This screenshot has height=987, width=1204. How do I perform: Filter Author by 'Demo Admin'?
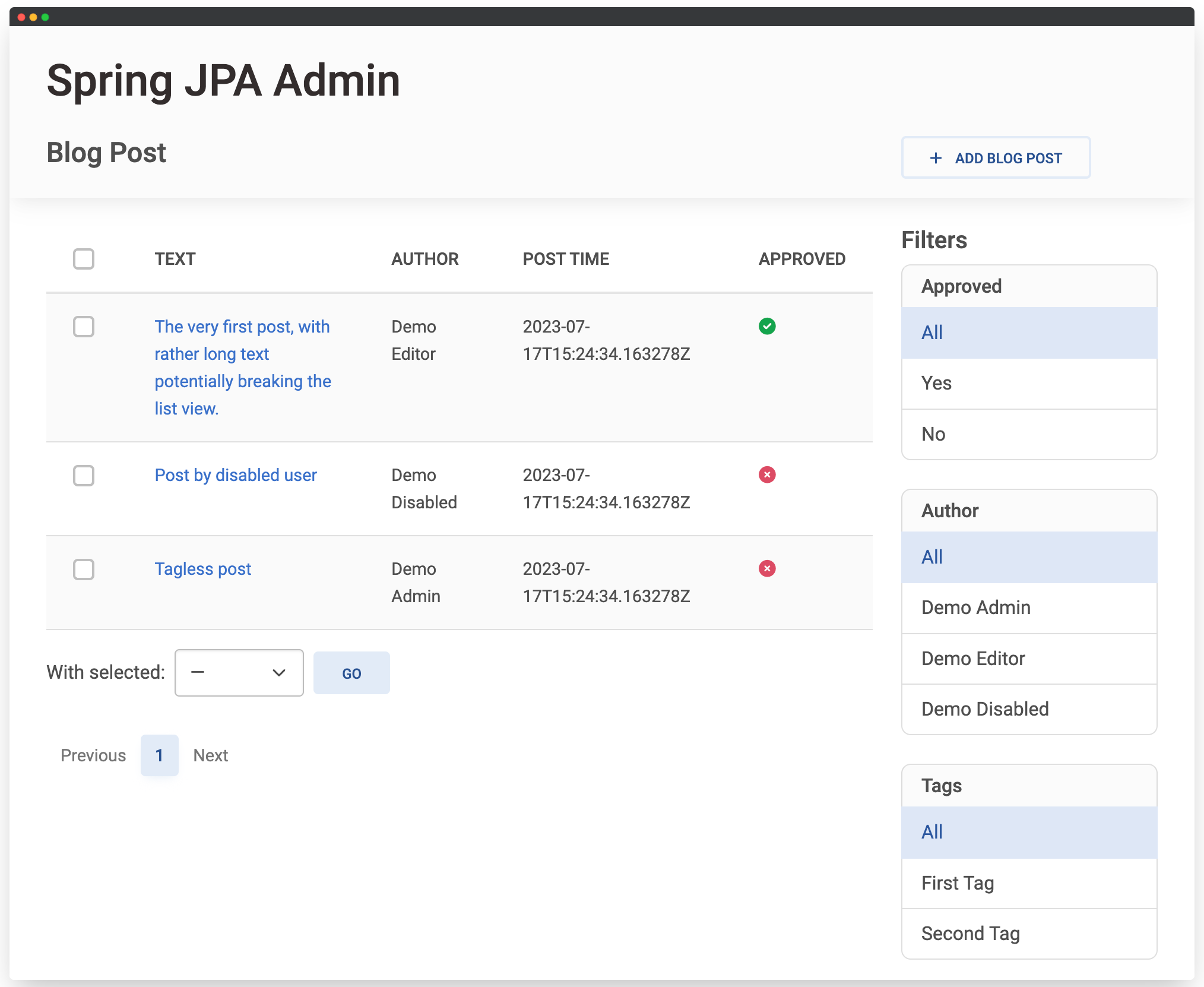point(1029,608)
